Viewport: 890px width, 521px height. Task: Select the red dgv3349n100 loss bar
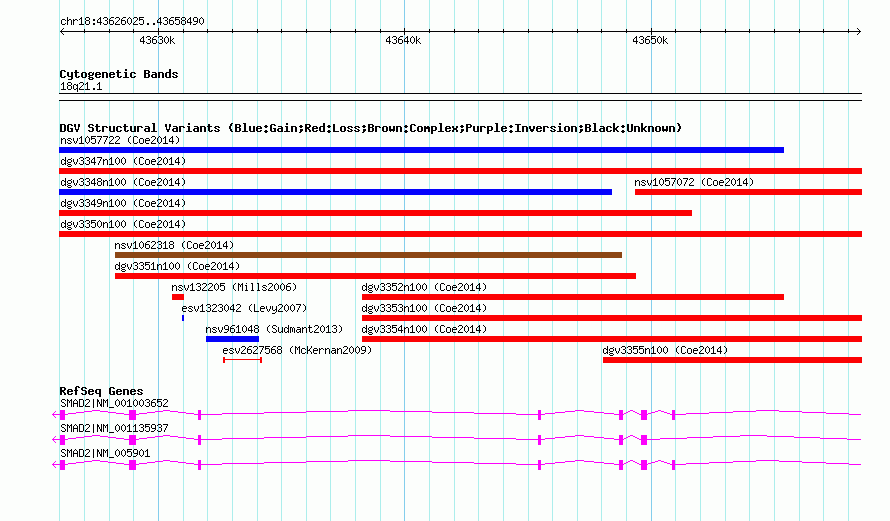(x=375, y=213)
